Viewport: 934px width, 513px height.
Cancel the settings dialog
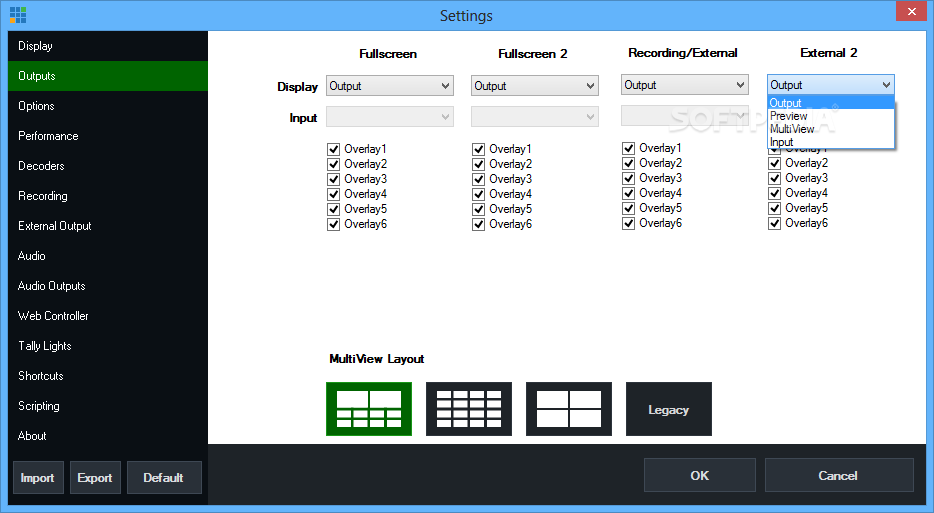click(x=839, y=475)
